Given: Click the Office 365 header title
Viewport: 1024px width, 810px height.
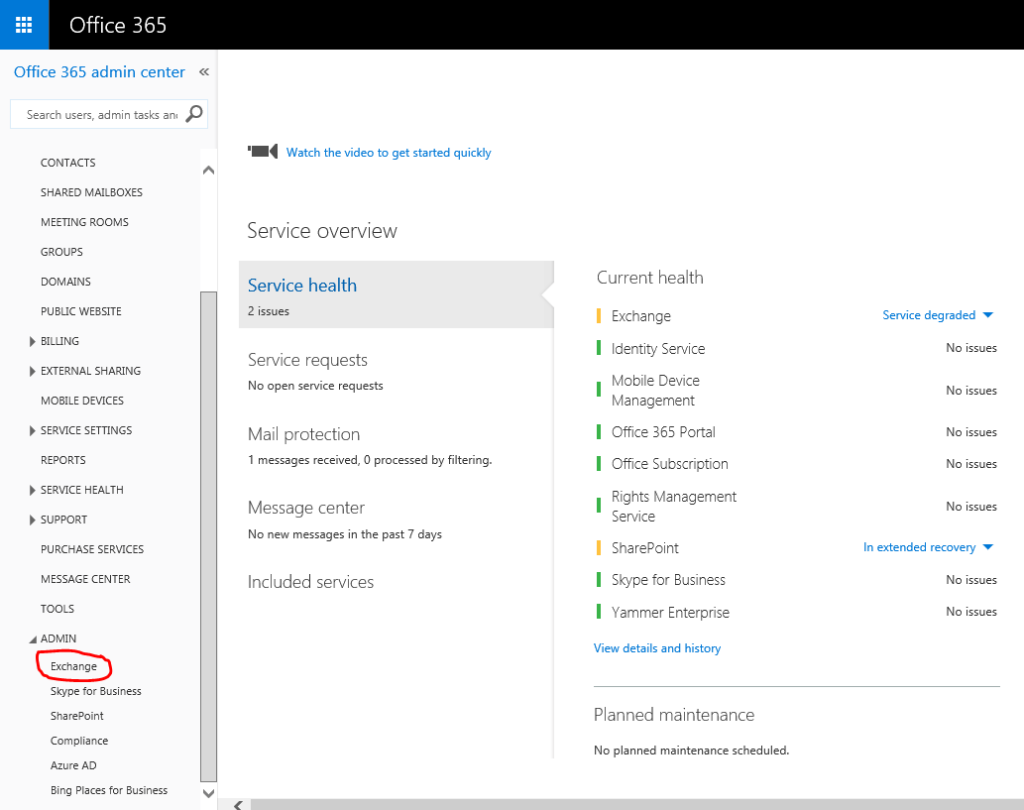Looking at the screenshot, I should [118, 25].
